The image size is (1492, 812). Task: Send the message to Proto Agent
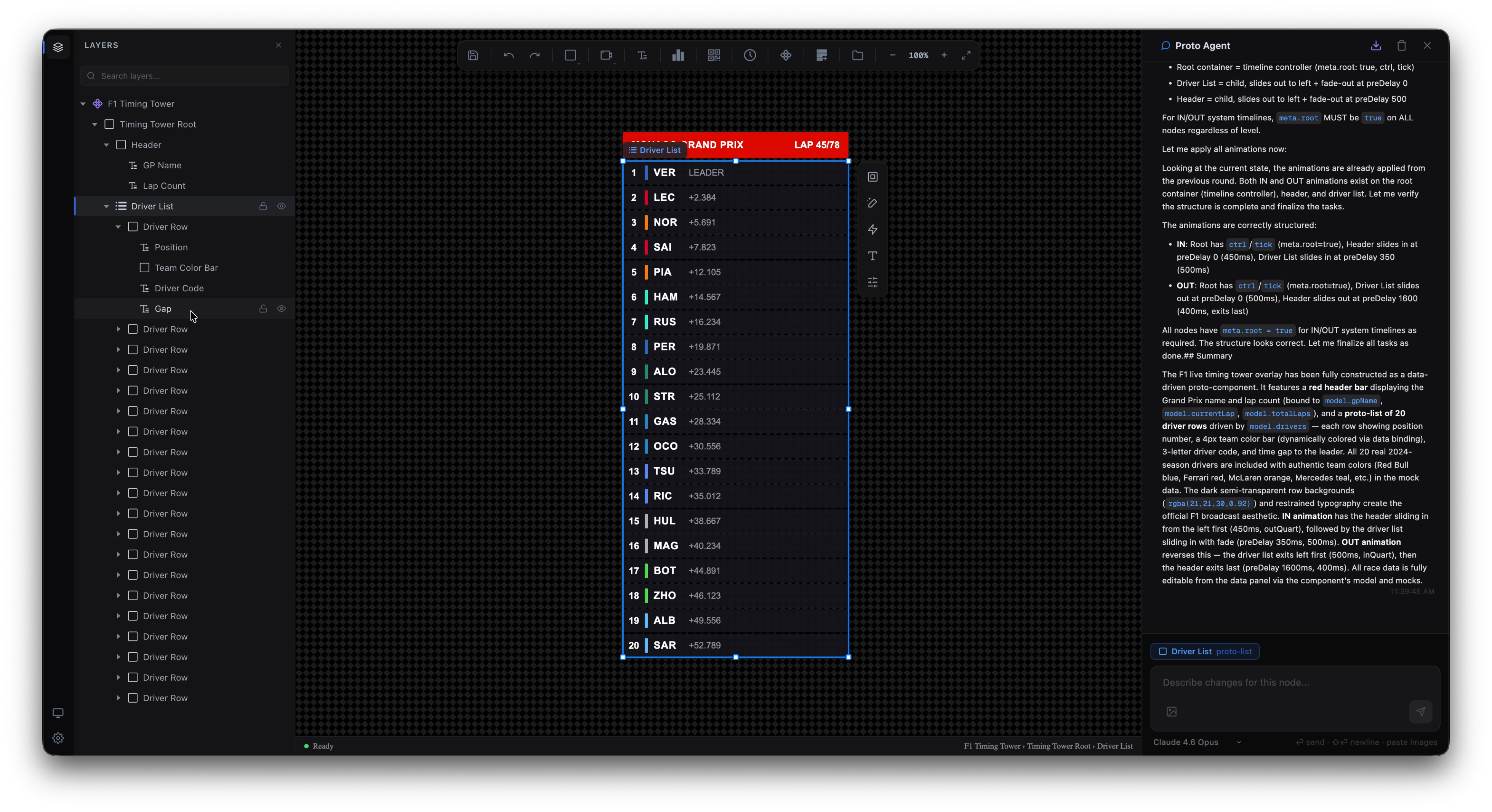pos(1421,711)
